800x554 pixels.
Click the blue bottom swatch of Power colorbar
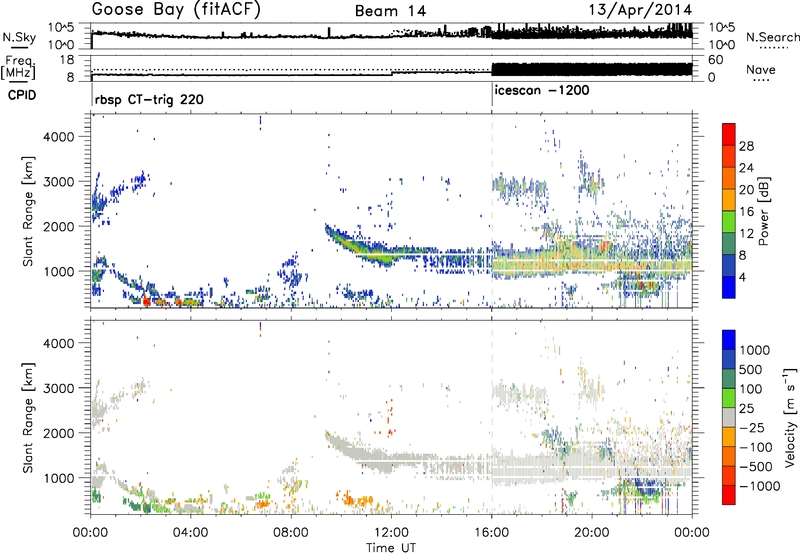[729, 287]
